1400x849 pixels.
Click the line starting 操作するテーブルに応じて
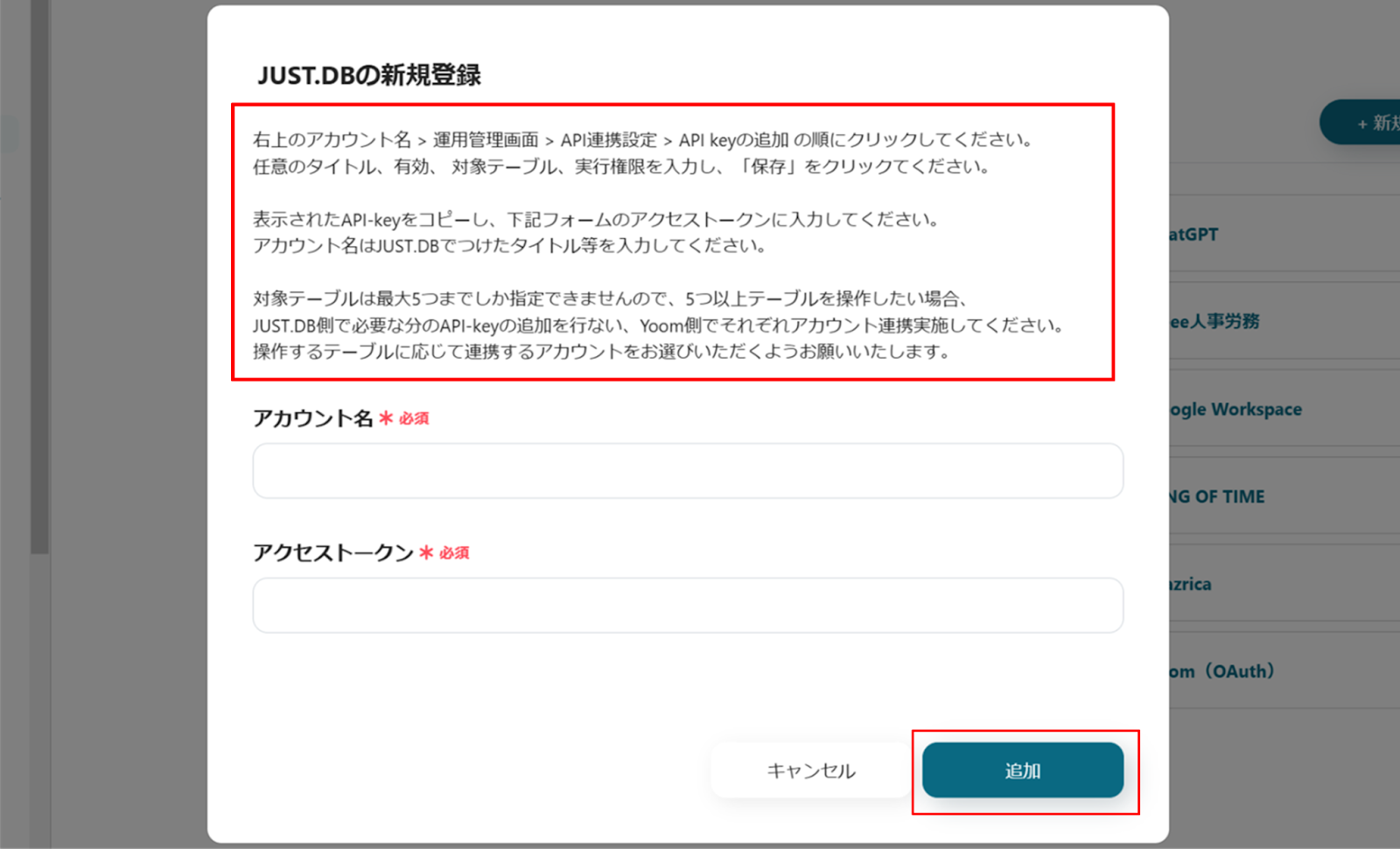tap(602, 352)
